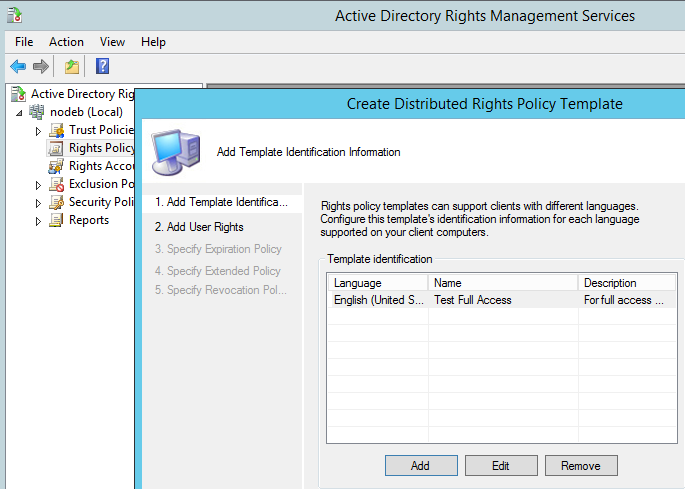Select the Reports tree label

click(x=89, y=220)
